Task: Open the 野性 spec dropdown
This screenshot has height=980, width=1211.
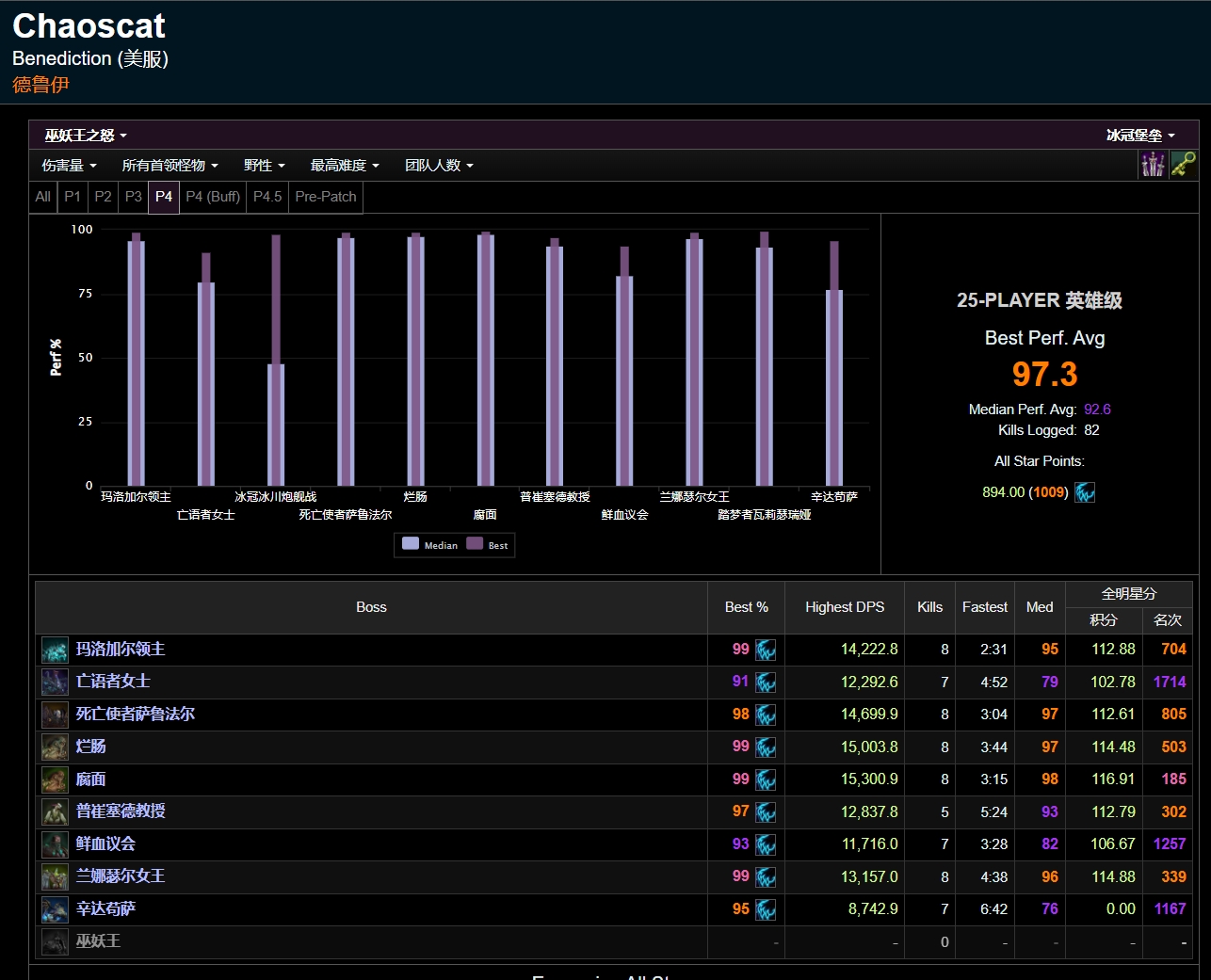Action: [x=264, y=166]
